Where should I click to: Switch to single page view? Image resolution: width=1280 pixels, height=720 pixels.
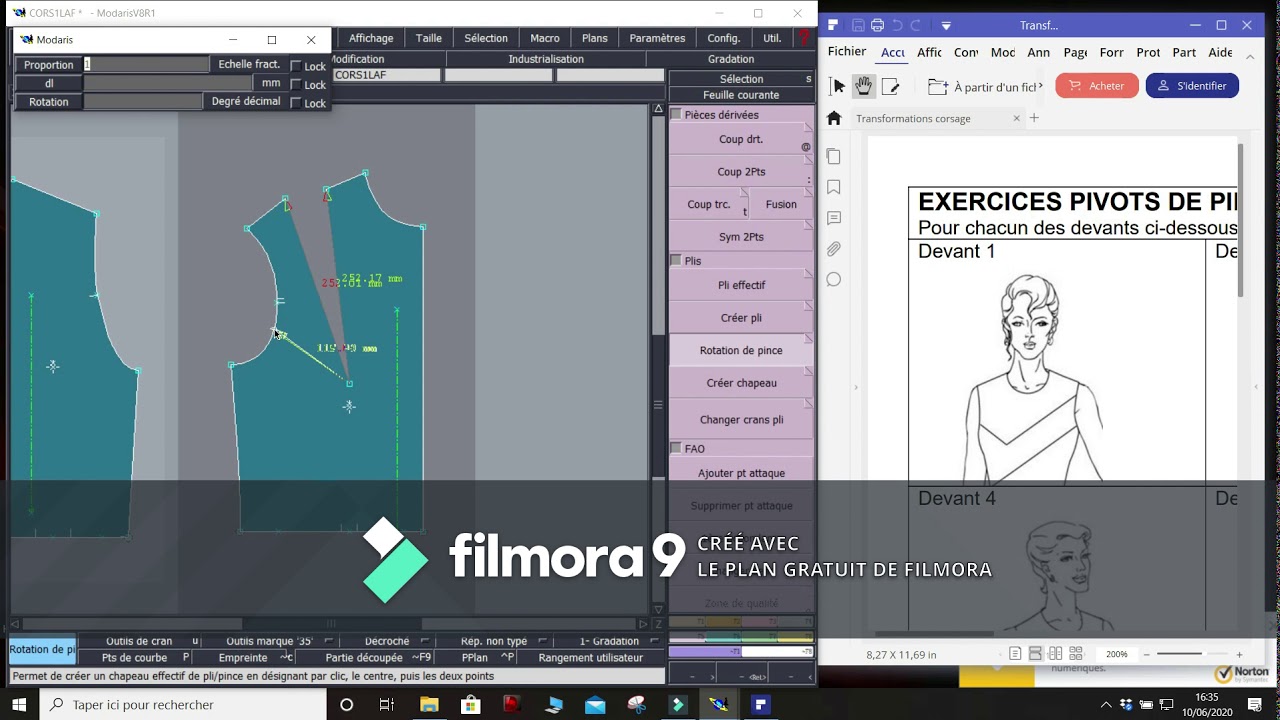click(1016, 654)
